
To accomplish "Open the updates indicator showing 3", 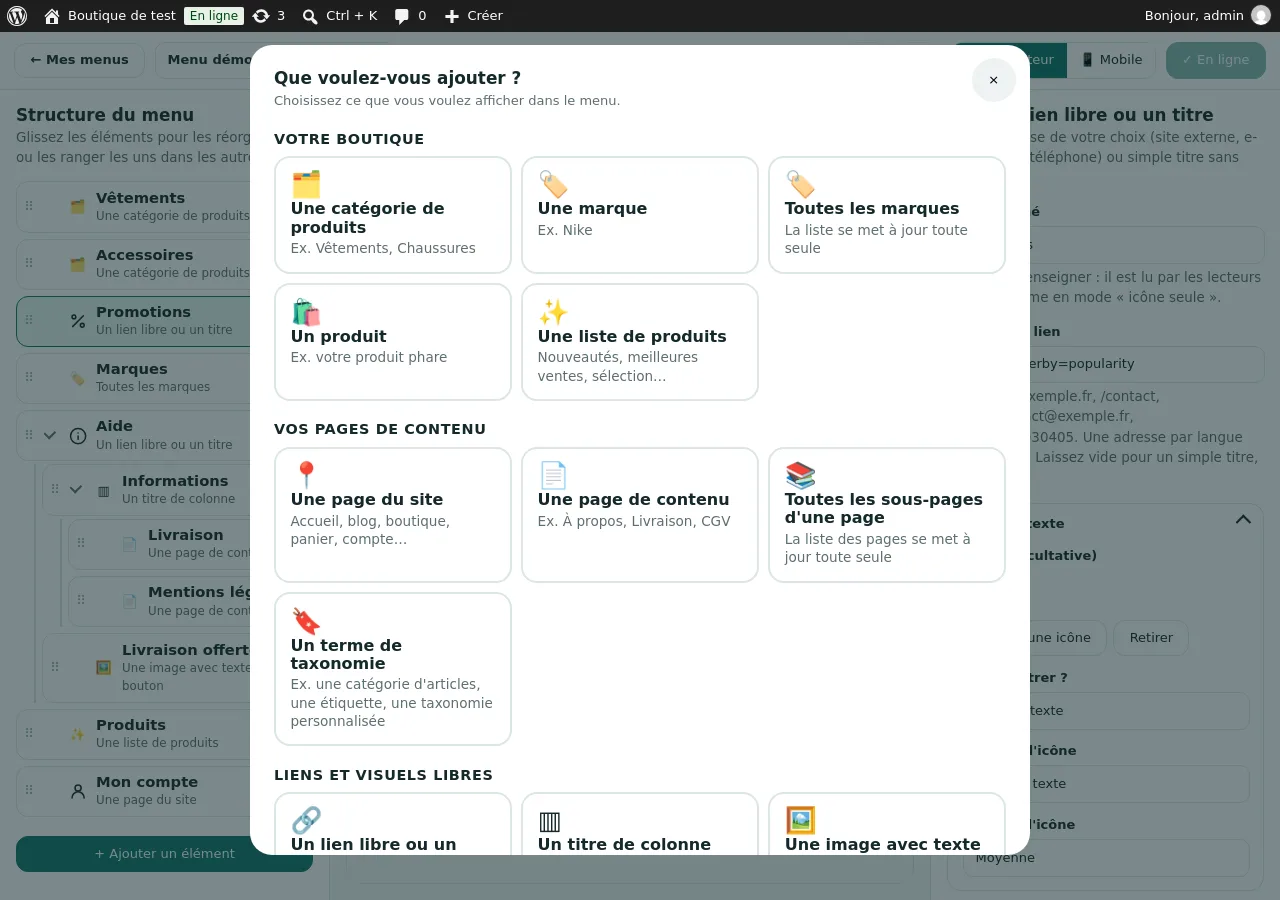I will coord(269,16).
